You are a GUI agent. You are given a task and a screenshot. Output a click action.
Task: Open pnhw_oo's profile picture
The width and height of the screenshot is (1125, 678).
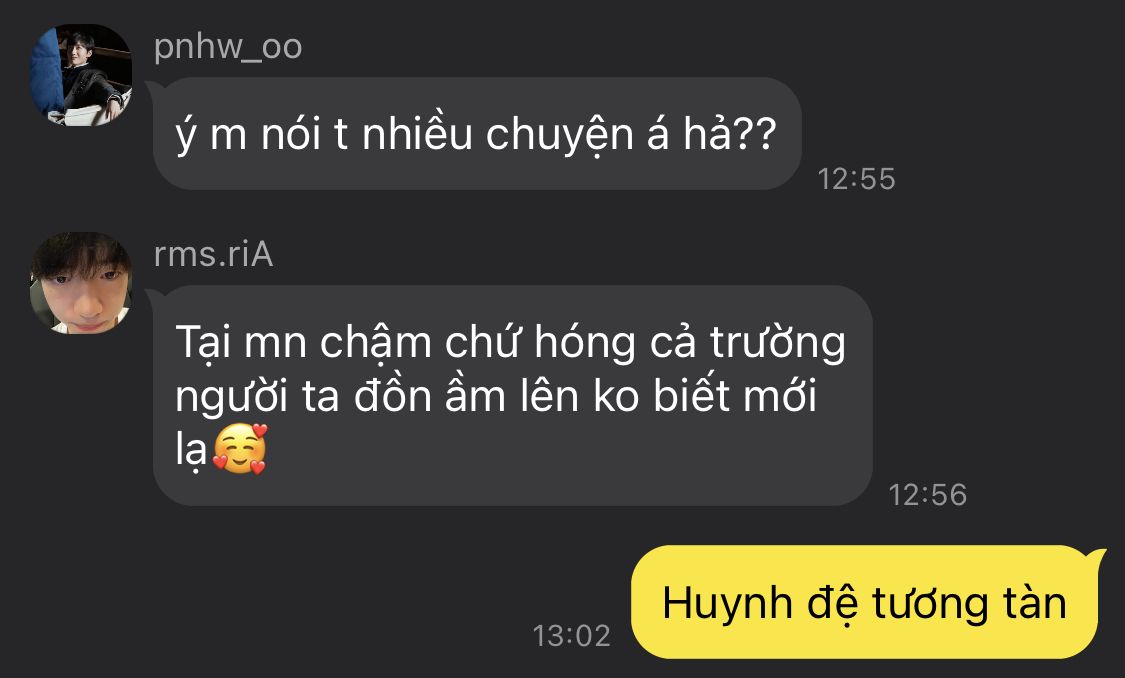(81, 75)
